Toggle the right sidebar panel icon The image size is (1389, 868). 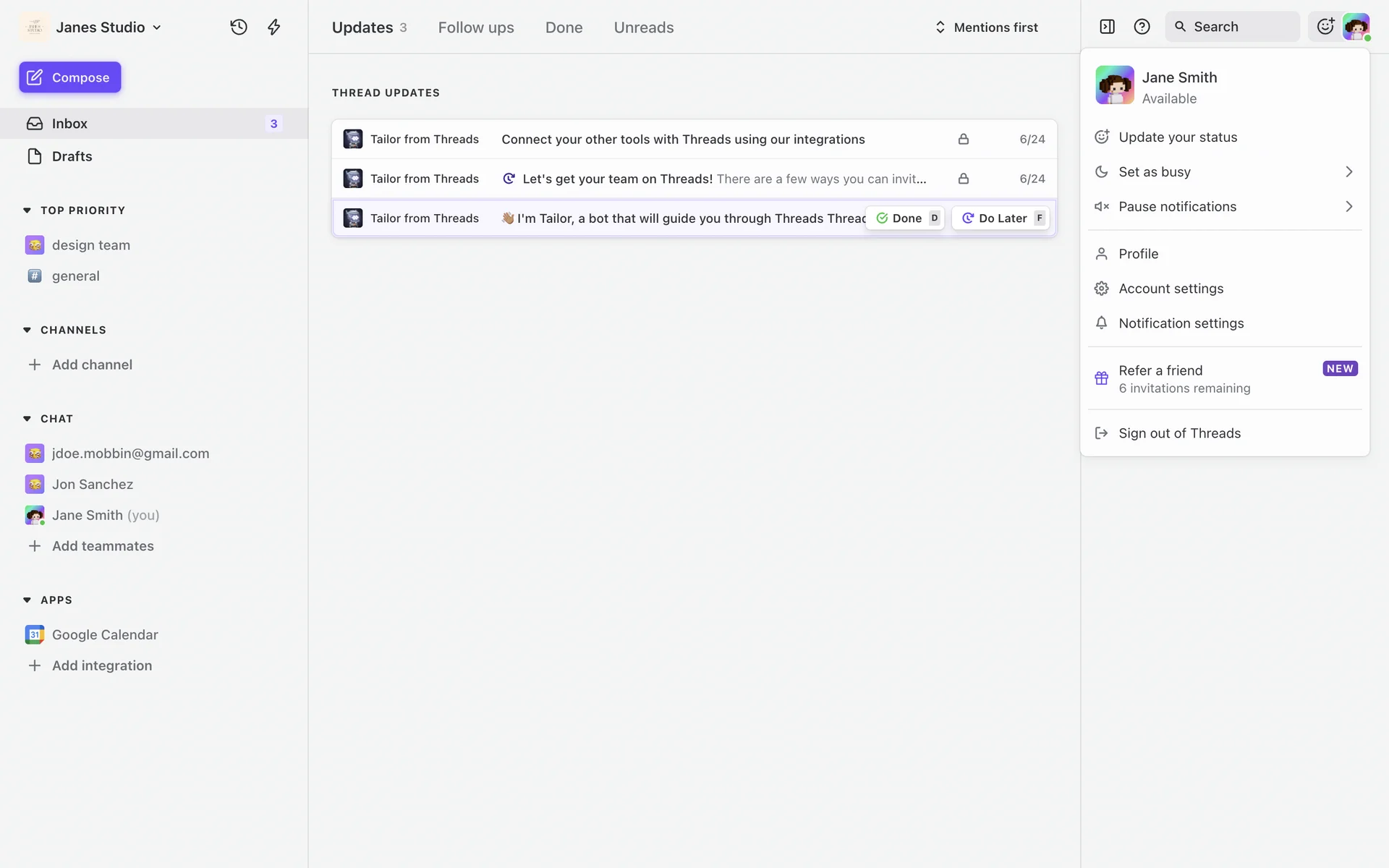click(1107, 27)
